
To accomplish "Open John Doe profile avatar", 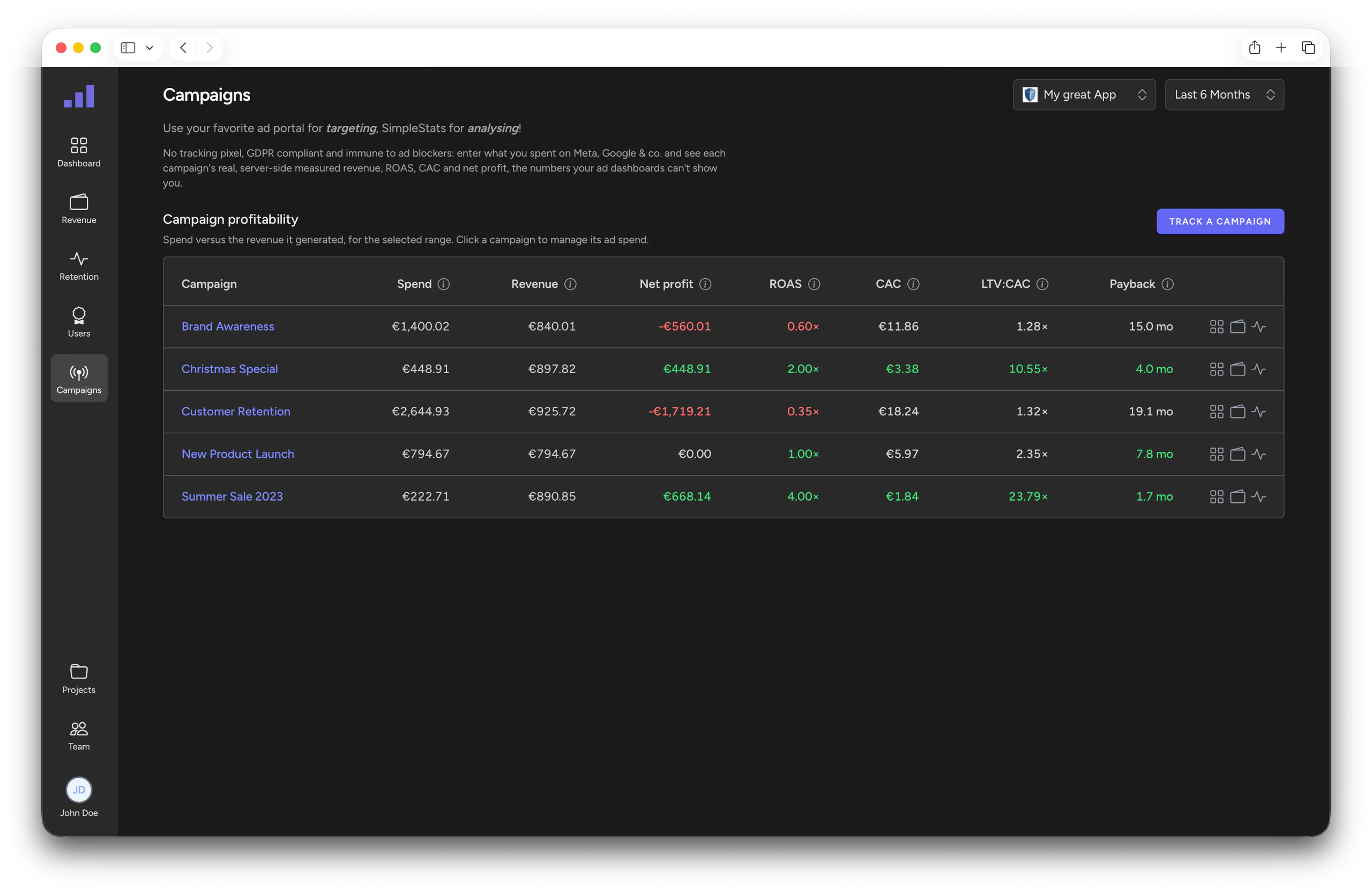I will (79, 790).
